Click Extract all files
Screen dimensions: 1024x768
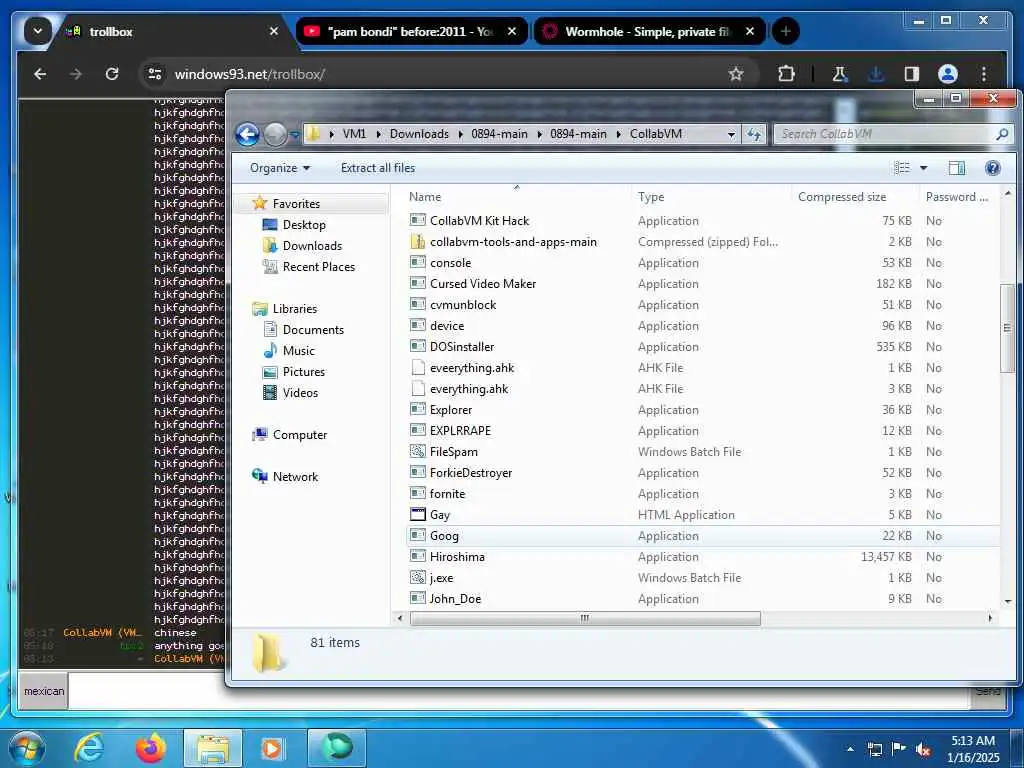(x=377, y=168)
